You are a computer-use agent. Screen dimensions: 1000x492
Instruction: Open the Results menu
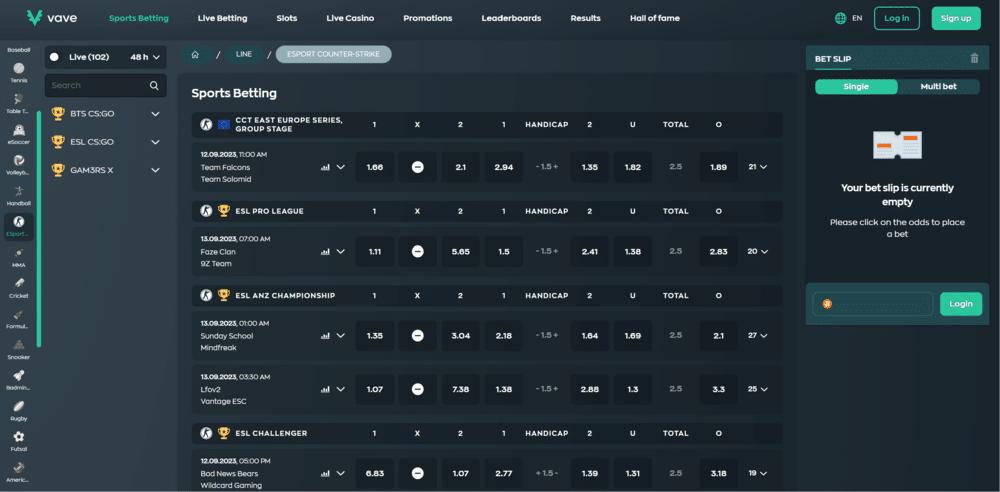click(585, 18)
